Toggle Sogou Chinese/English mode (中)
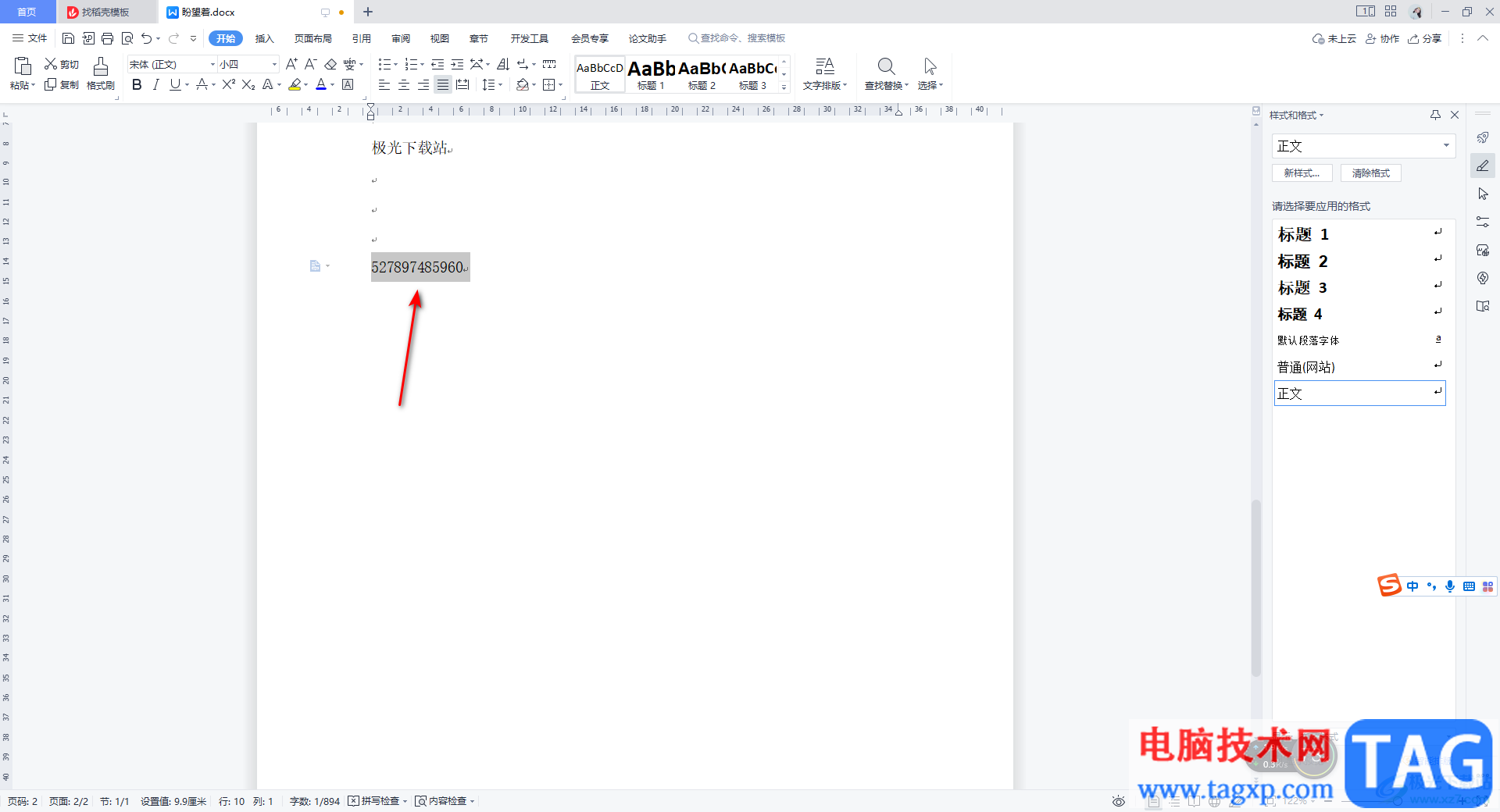Viewport: 1500px width, 812px height. tap(1412, 586)
